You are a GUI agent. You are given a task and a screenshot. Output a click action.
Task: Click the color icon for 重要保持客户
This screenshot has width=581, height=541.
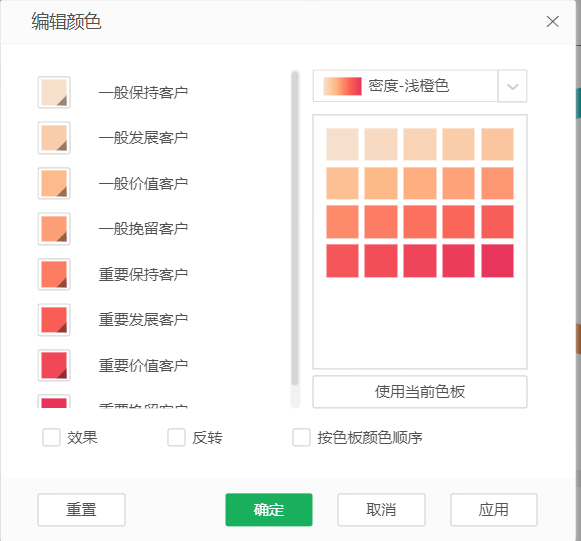click(54, 275)
